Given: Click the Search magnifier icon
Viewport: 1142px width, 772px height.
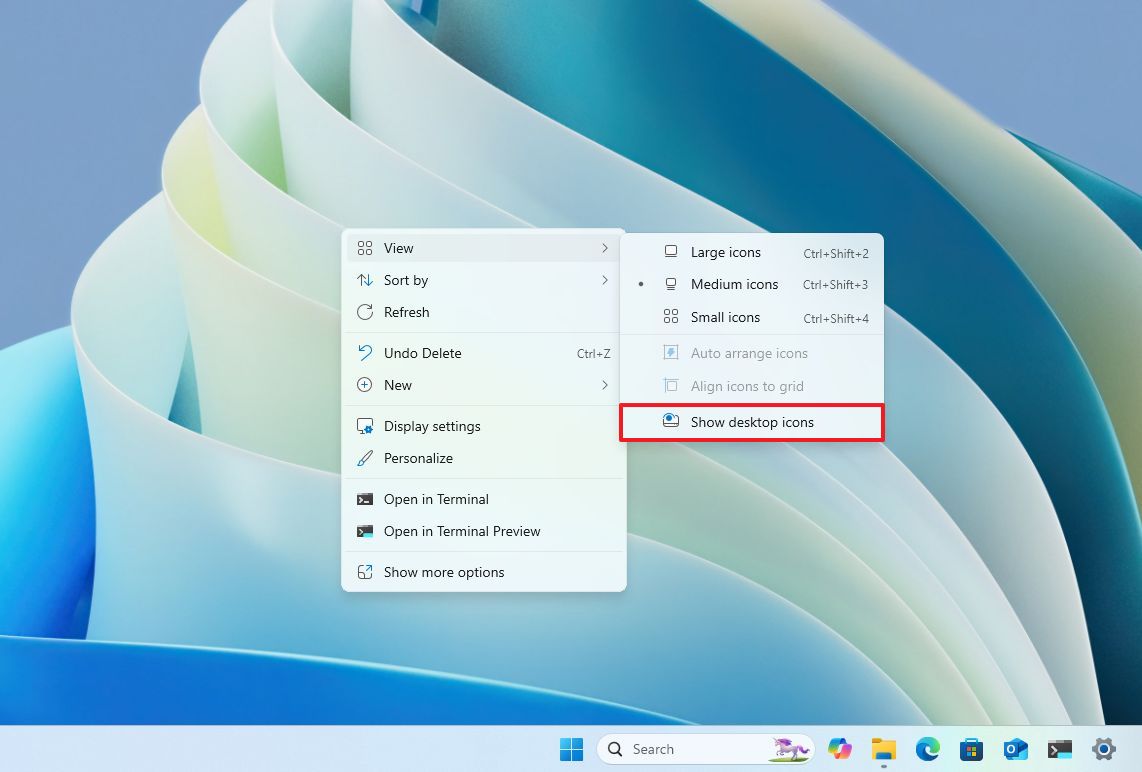Looking at the screenshot, I should tap(615, 749).
